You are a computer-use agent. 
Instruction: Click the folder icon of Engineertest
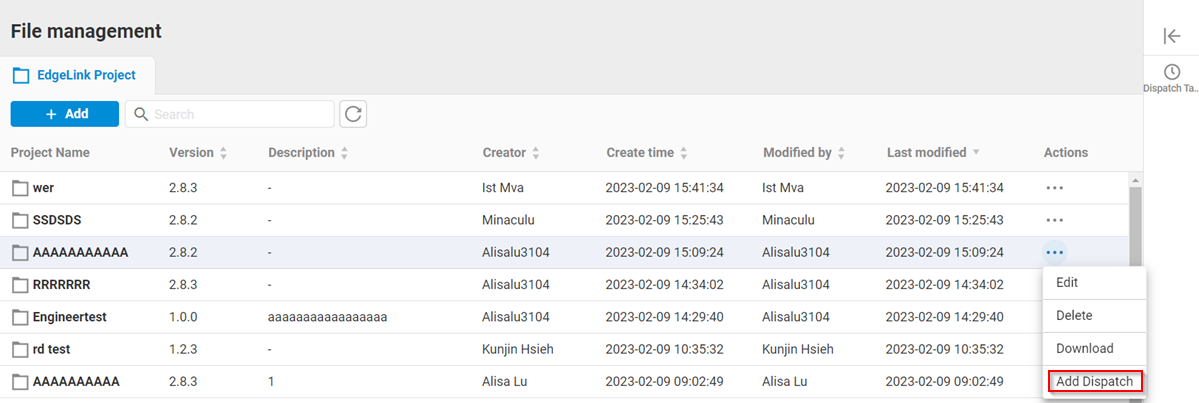(20, 317)
